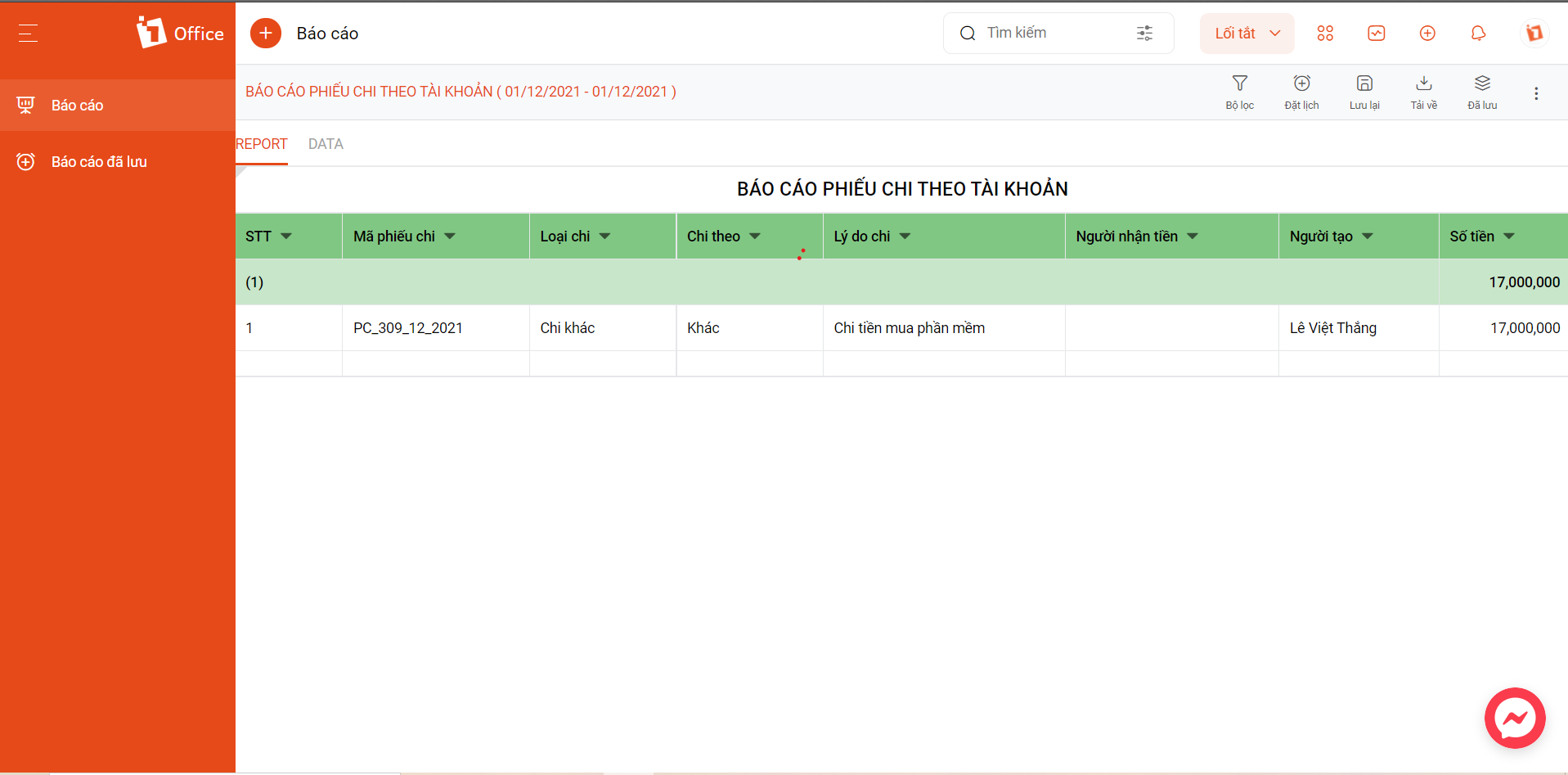
Task: Open search filter options slider icon
Action: pyautogui.click(x=1144, y=34)
